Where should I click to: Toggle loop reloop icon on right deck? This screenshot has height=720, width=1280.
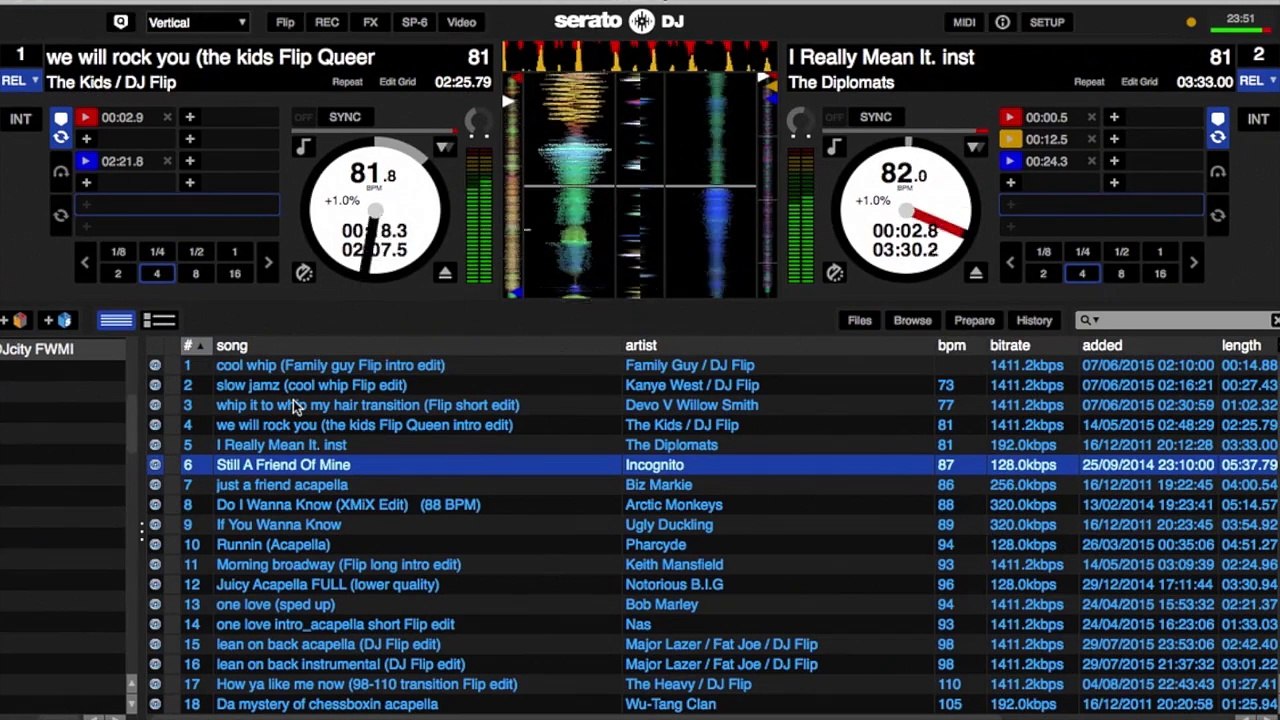tap(1217, 215)
